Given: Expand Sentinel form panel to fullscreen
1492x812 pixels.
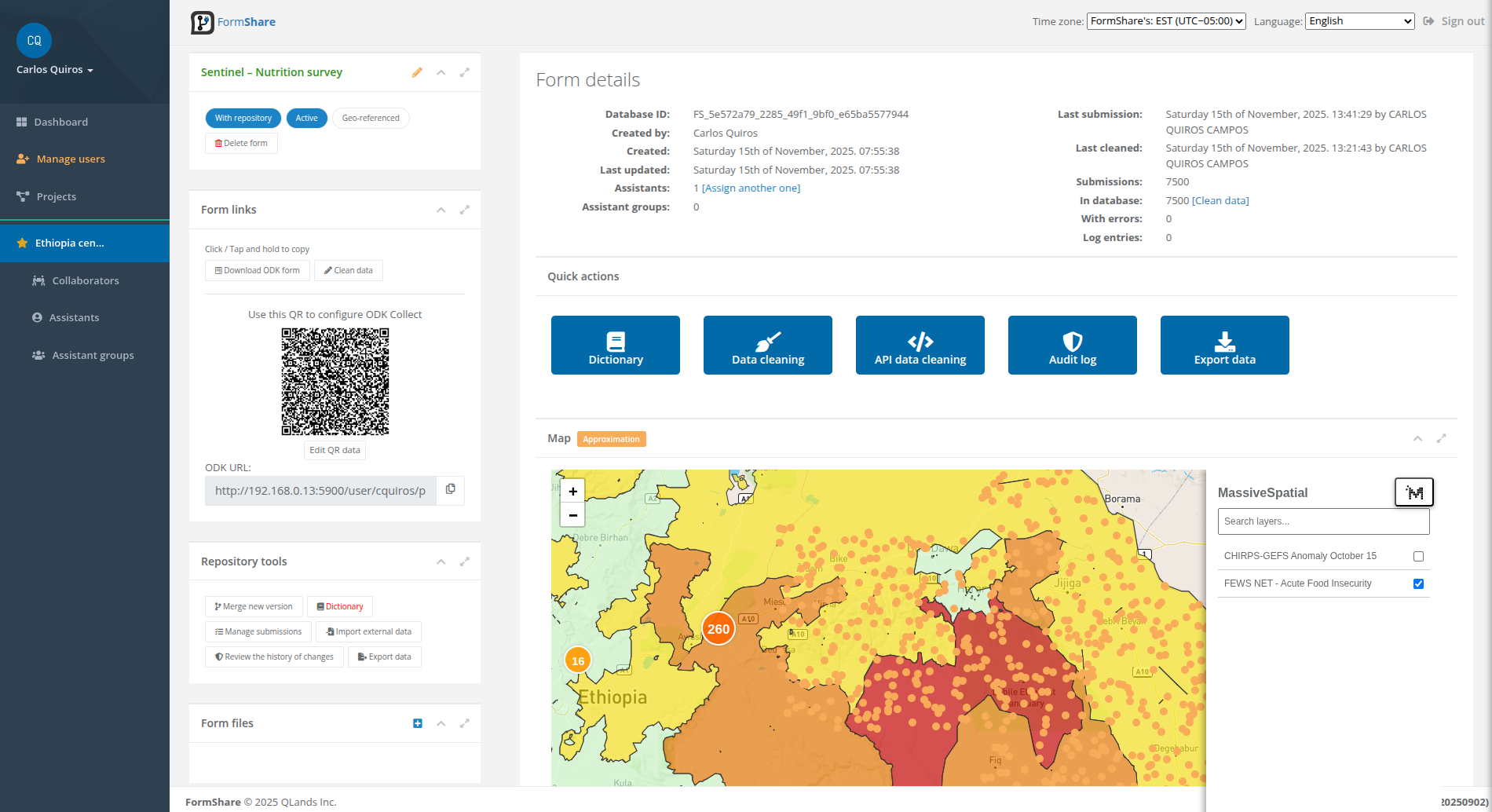Looking at the screenshot, I should click(x=465, y=72).
